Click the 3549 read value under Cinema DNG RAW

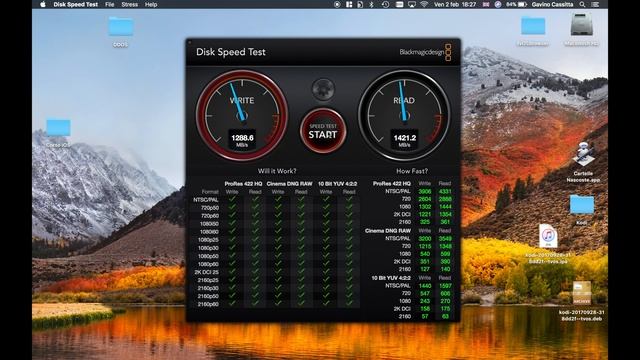coord(445,238)
